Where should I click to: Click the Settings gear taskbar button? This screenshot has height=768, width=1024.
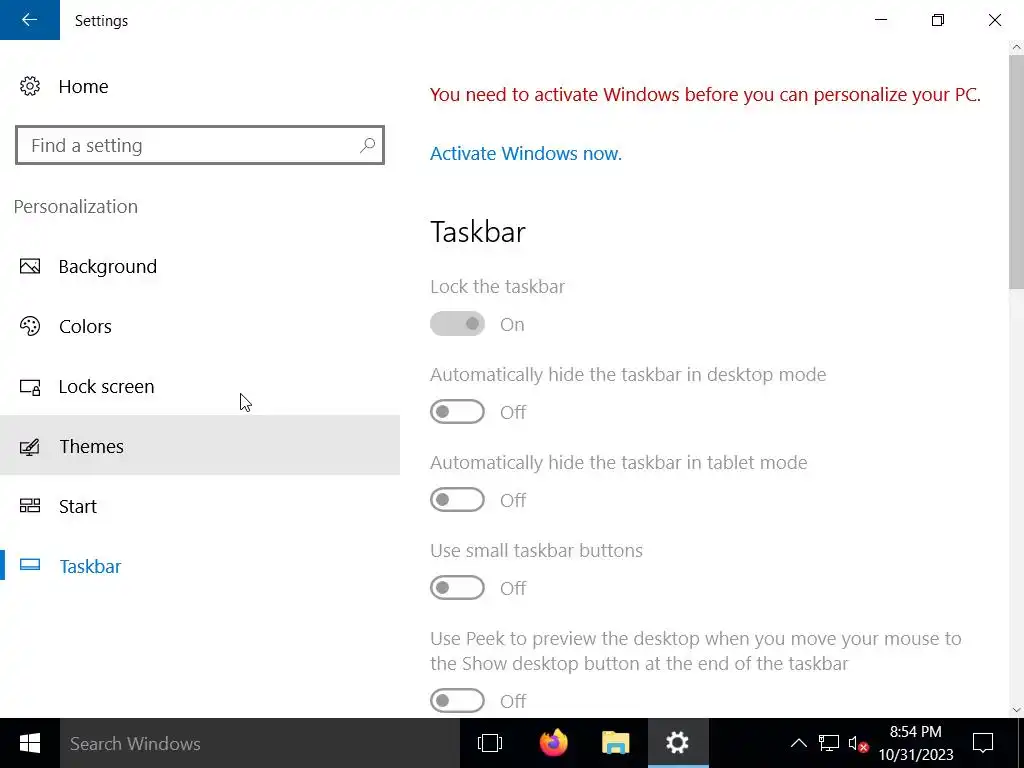click(677, 743)
